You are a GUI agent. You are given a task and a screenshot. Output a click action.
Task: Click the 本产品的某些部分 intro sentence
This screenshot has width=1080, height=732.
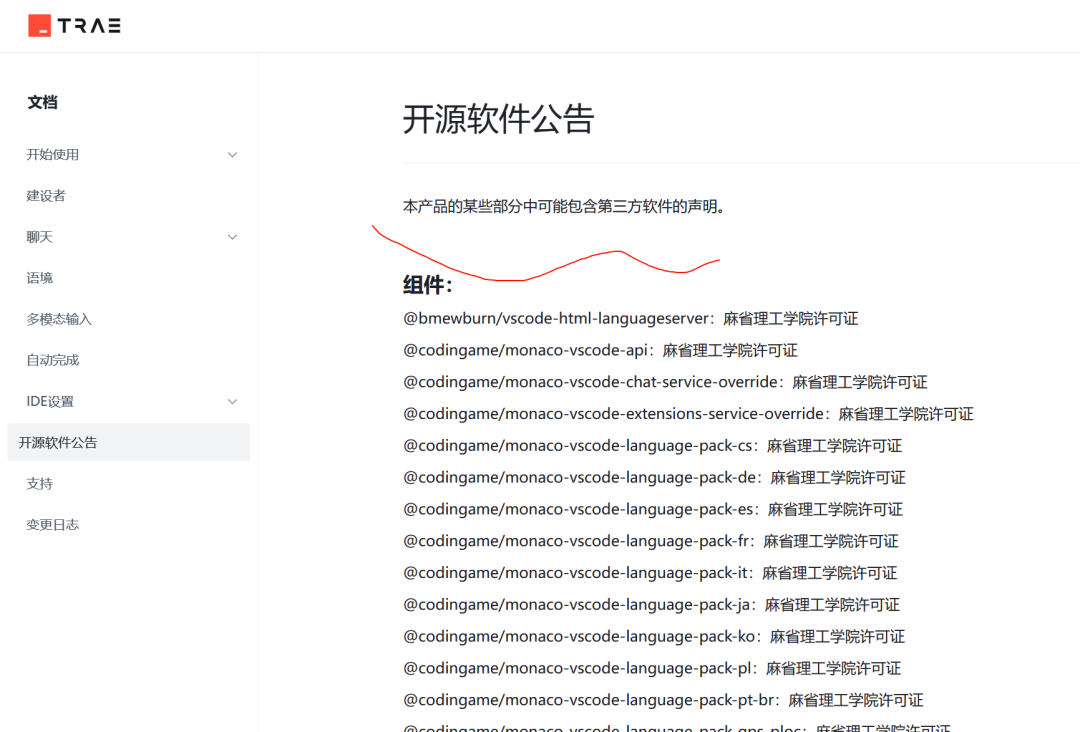click(x=564, y=207)
